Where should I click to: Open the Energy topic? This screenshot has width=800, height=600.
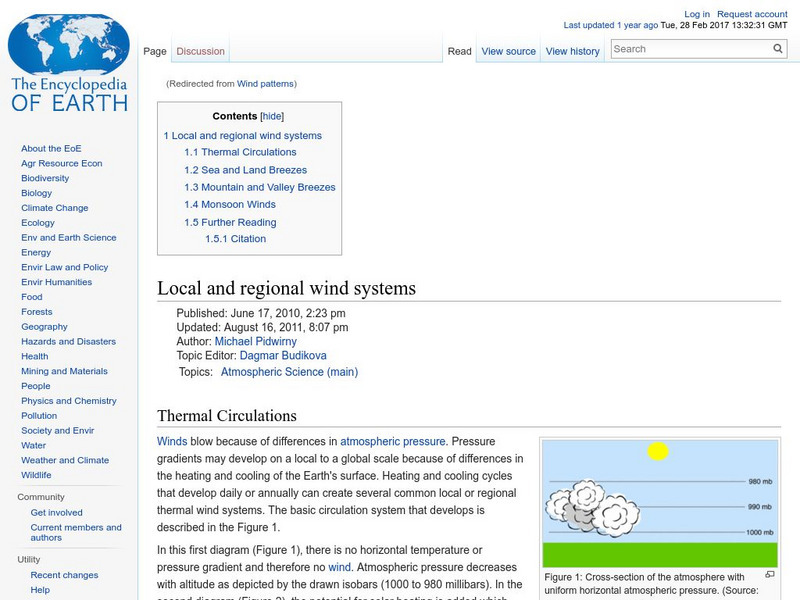pos(36,252)
